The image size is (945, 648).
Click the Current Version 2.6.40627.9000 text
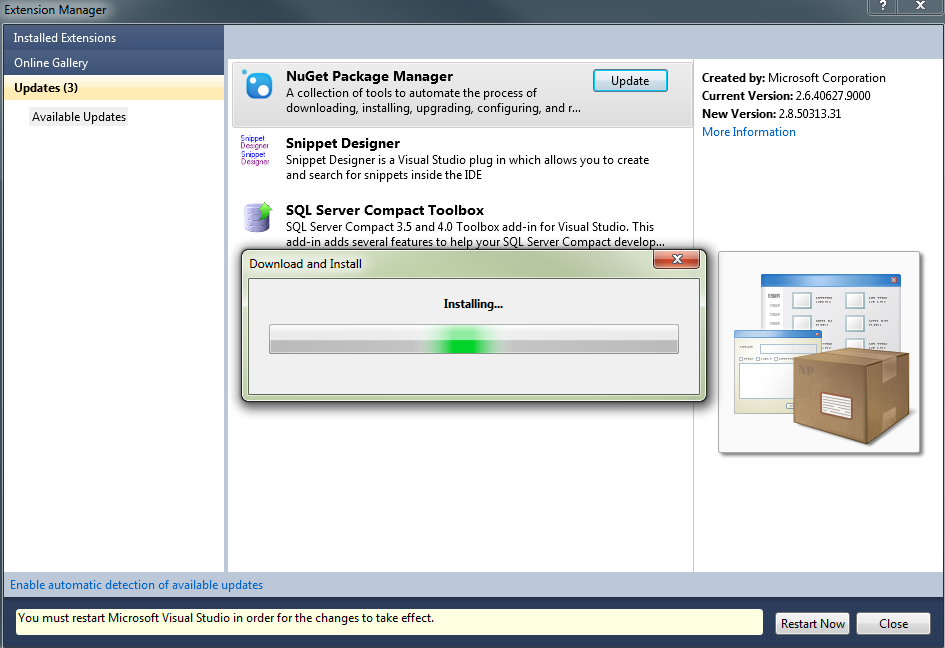click(786, 96)
